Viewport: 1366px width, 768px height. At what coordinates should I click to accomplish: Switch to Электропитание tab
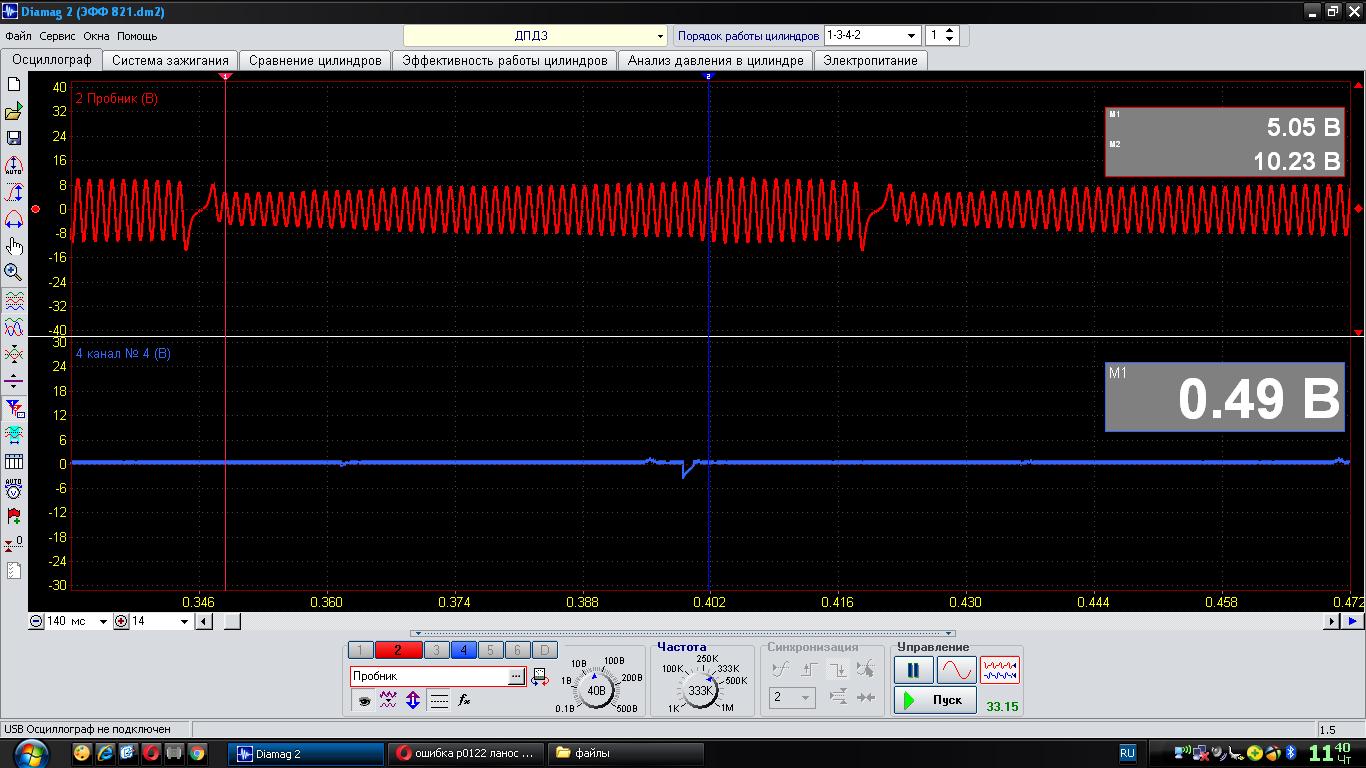(x=870, y=60)
